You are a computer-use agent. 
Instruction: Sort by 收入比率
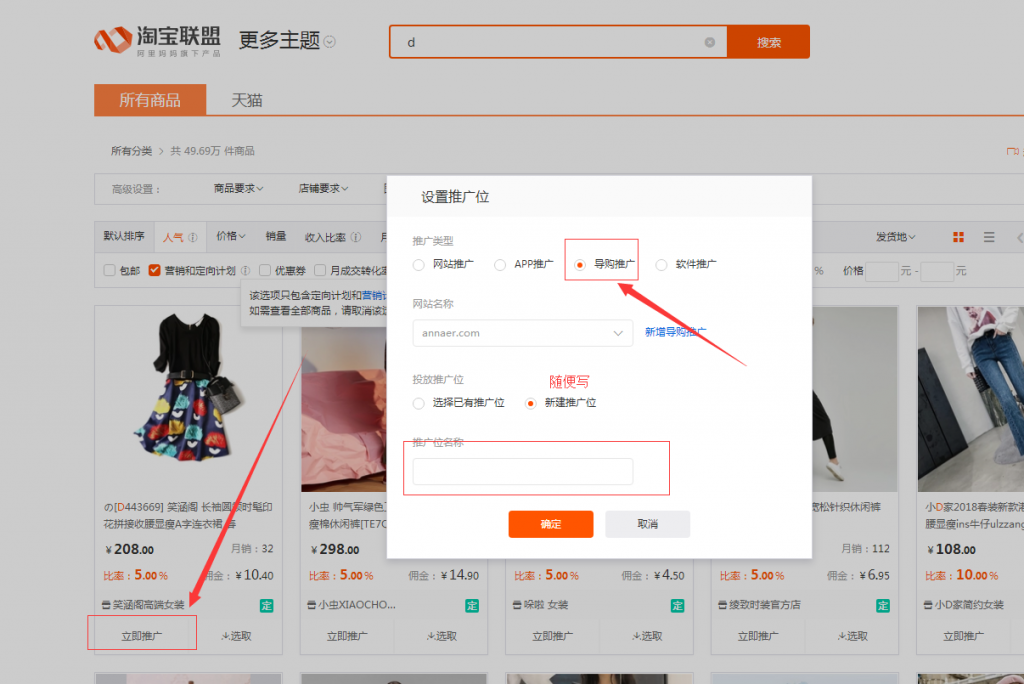[325, 237]
